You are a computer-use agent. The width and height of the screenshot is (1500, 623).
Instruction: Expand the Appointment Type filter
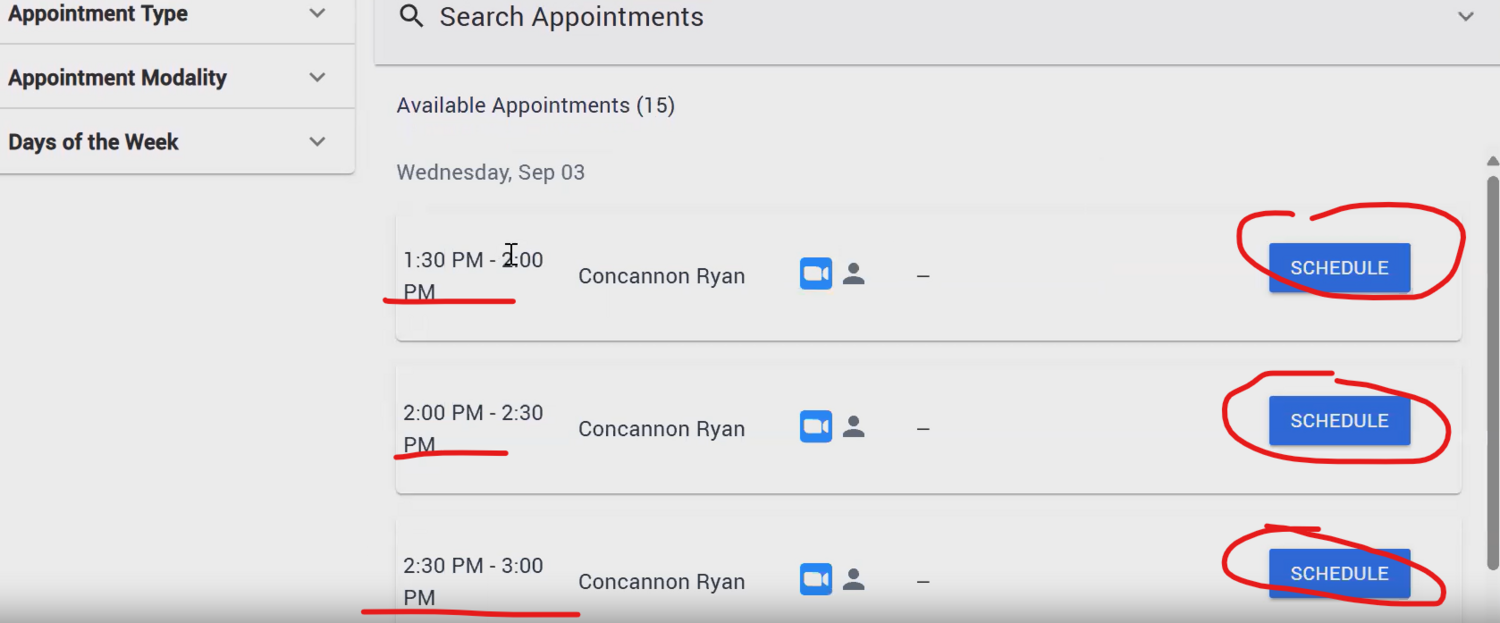click(317, 14)
